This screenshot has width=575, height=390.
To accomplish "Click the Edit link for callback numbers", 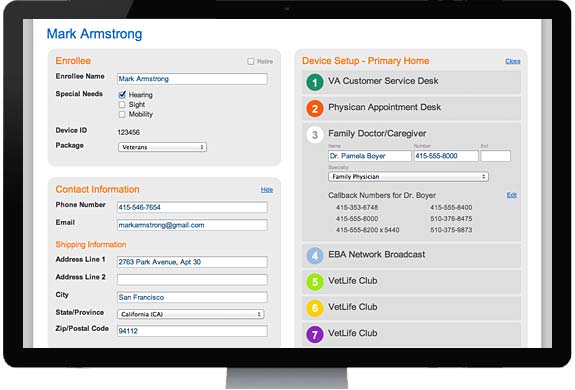I will (x=512, y=195).
